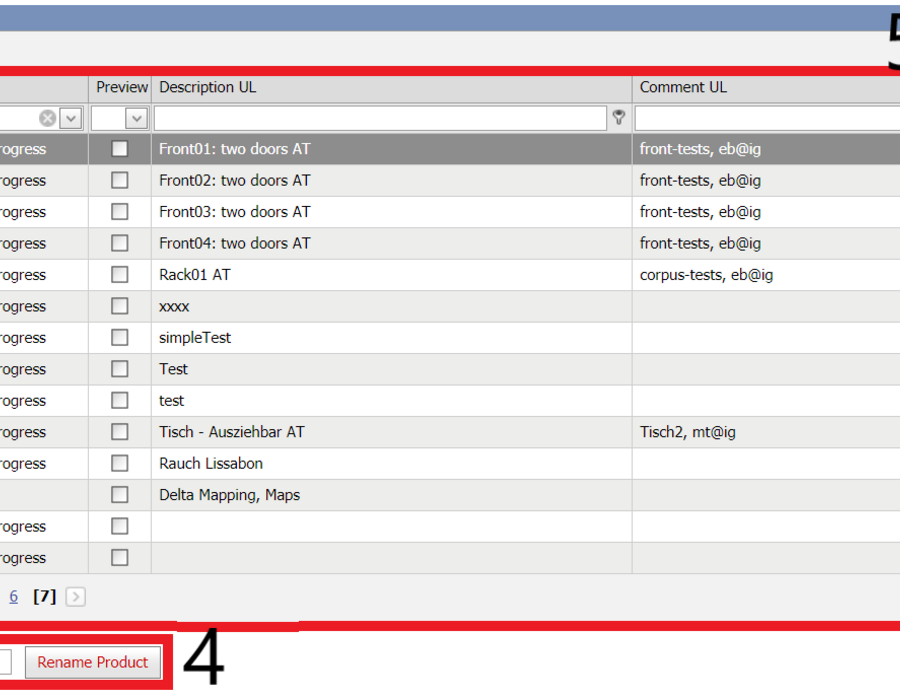Select the Rauch Lissabon row text
Image resolution: width=900 pixels, height=700 pixels.
[x=211, y=464]
